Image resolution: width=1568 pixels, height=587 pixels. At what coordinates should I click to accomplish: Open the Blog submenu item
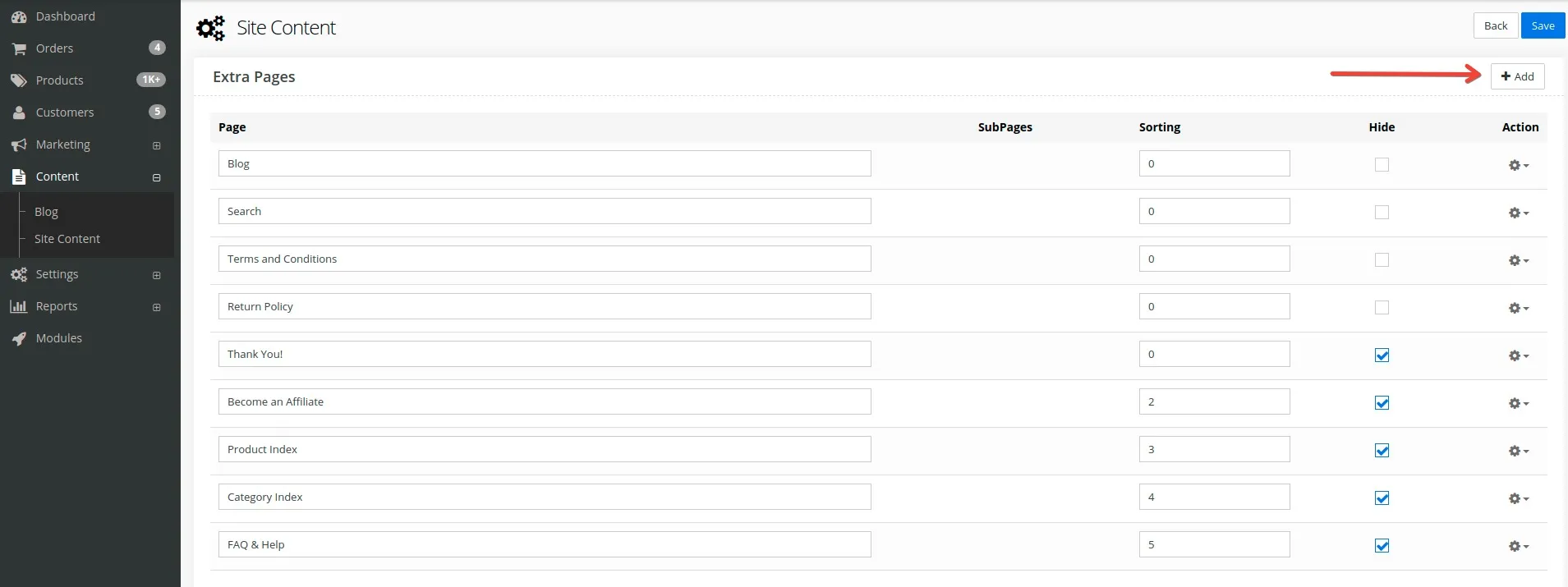coord(46,212)
